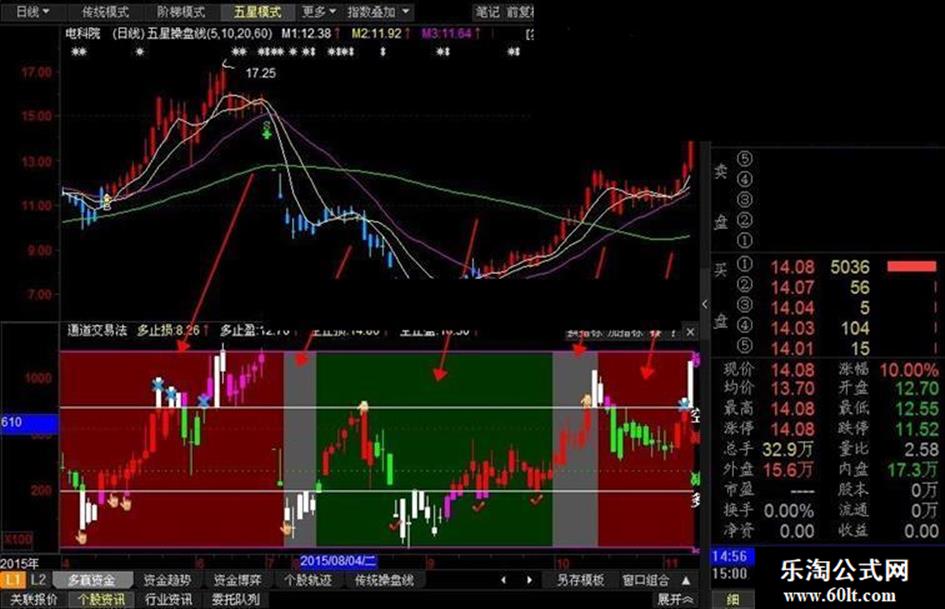The height and width of the screenshot is (609, 945).
Task: Click the 通道交易法 indicator name
Action: [97, 330]
